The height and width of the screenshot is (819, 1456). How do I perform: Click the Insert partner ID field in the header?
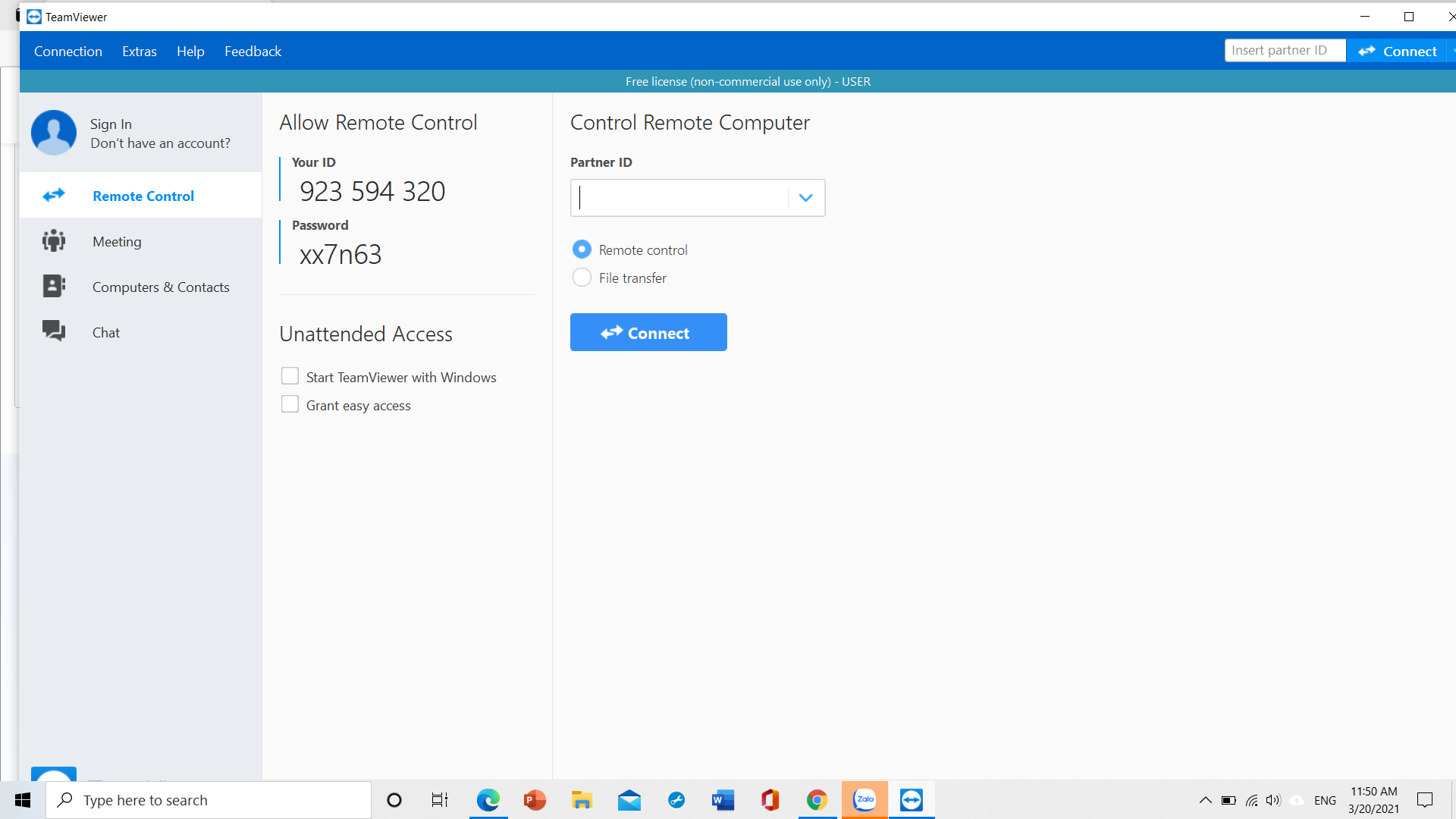coord(1285,51)
